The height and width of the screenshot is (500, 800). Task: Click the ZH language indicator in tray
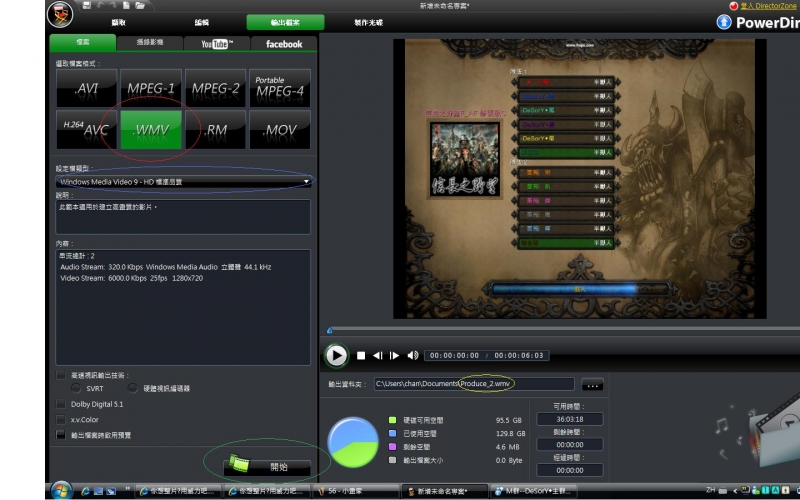(711, 490)
